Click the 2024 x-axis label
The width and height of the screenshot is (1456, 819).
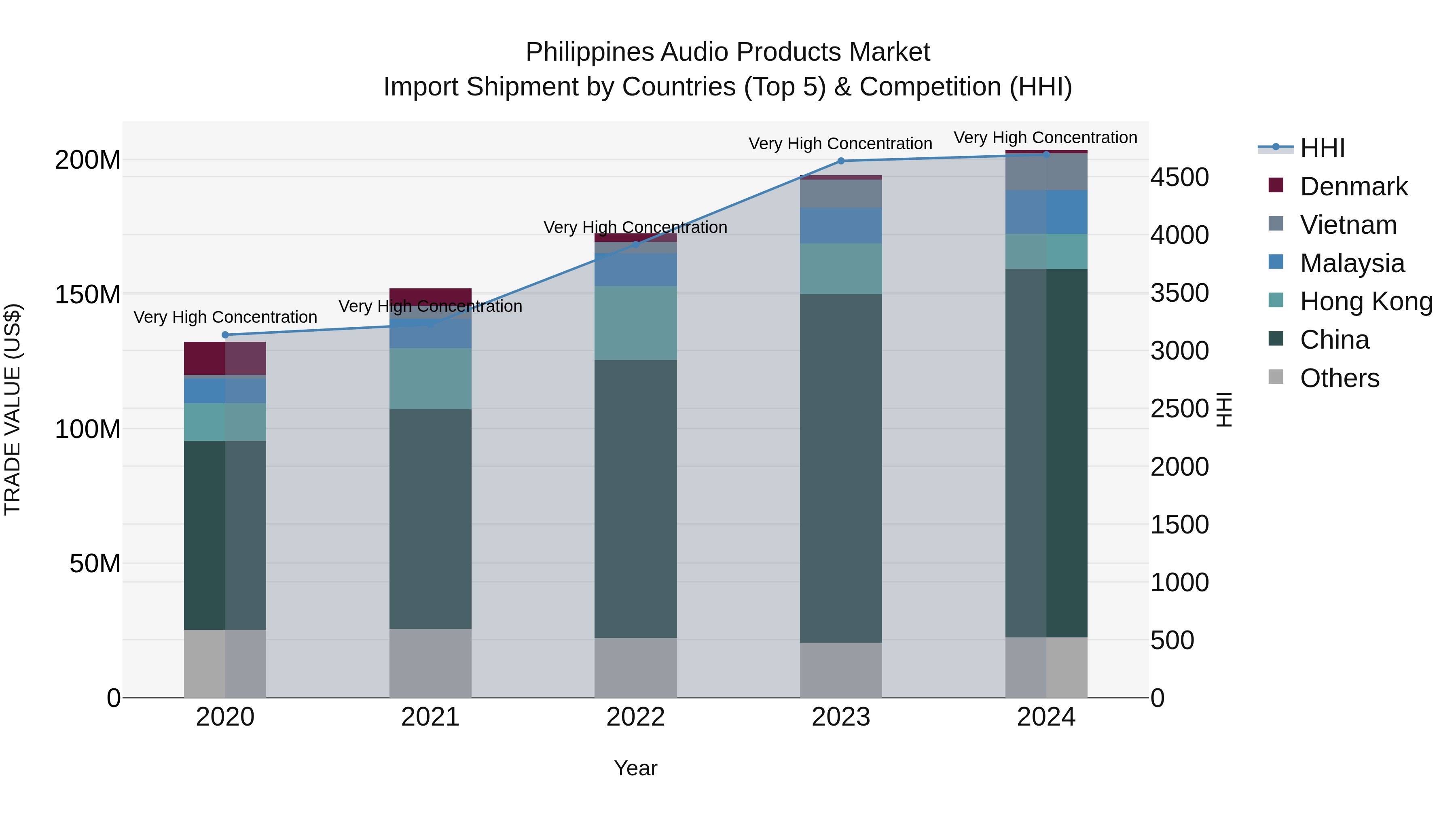pyautogui.click(x=1046, y=717)
